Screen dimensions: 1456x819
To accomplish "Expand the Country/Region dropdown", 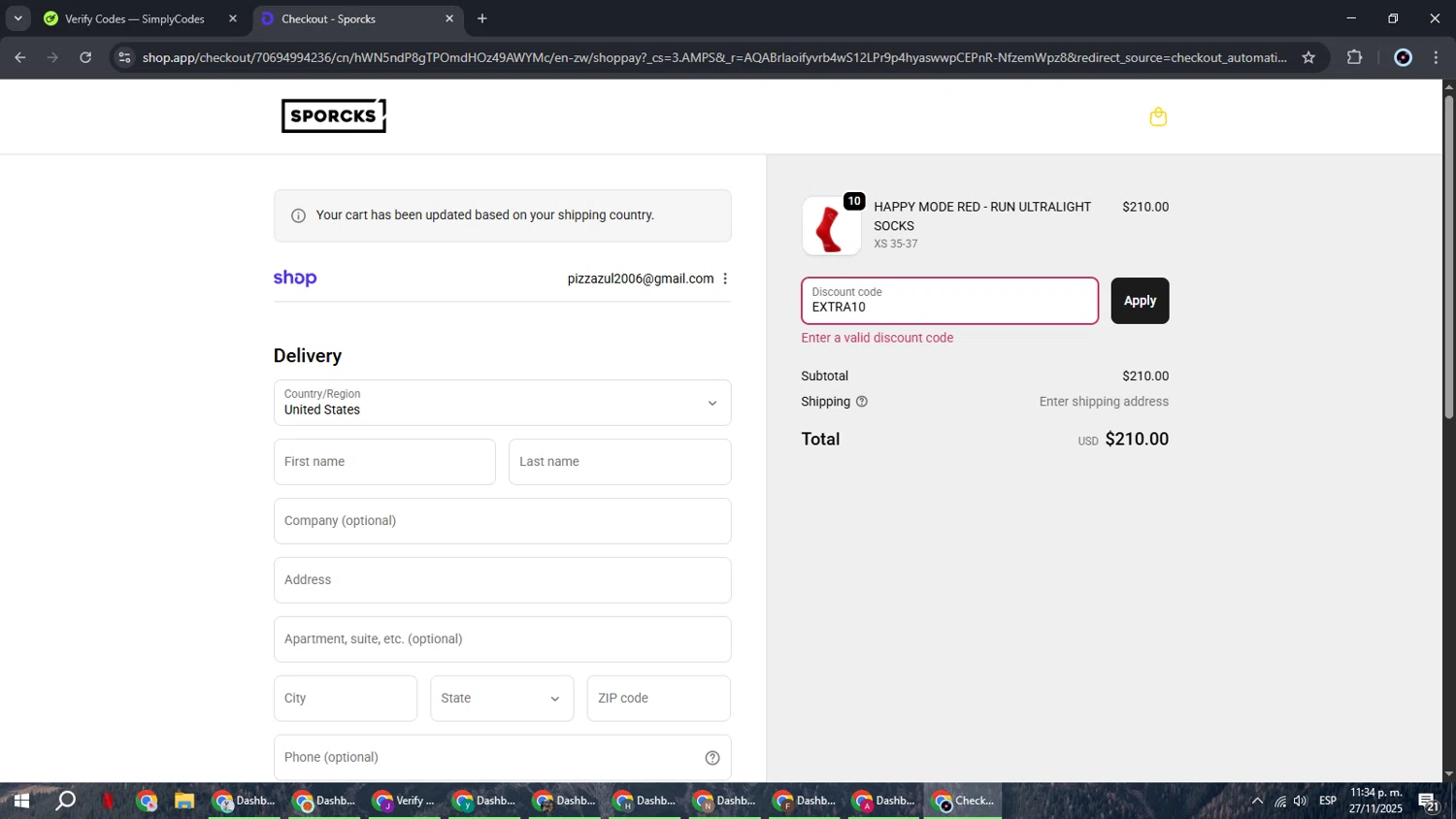I will point(502,403).
